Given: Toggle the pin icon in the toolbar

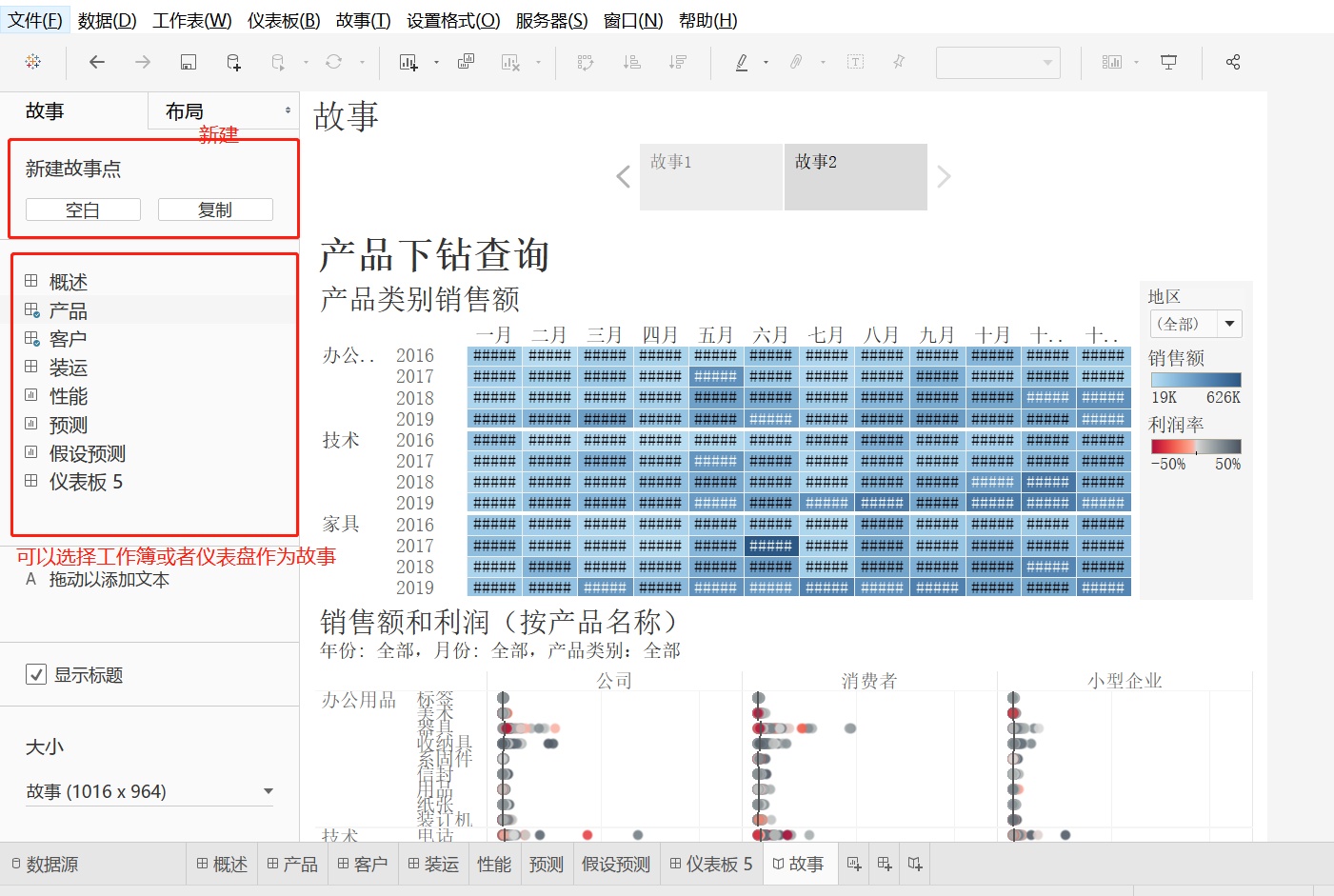Looking at the screenshot, I should pyautogui.click(x=898, y=62).
